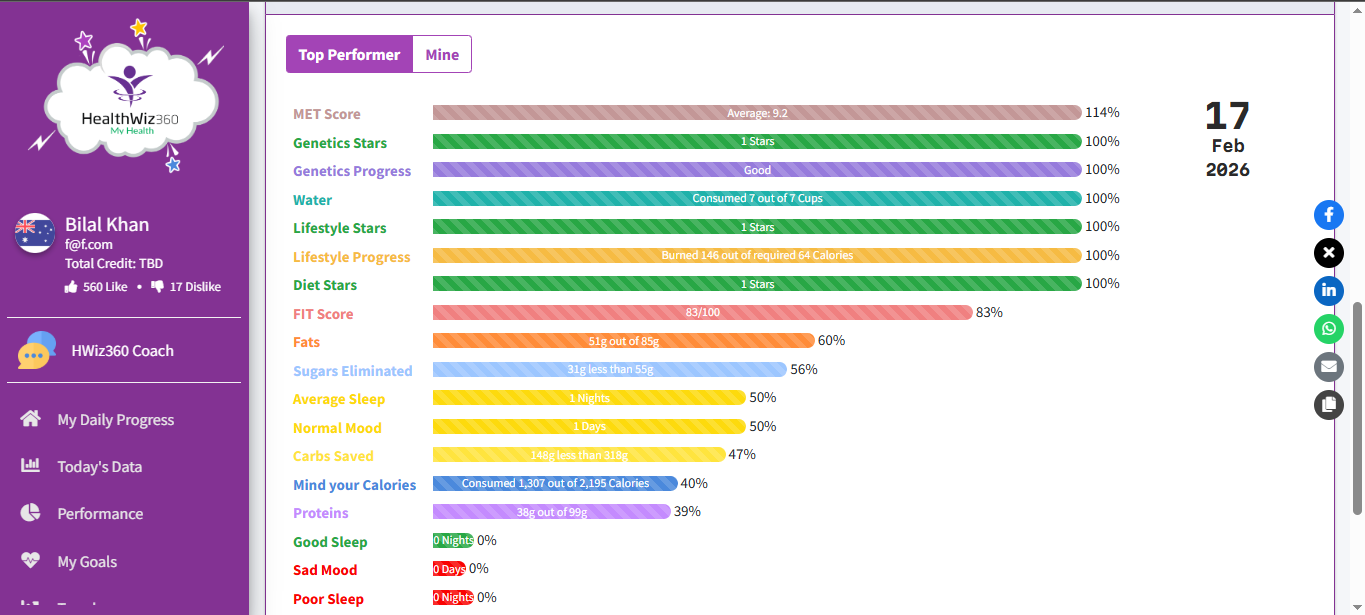Click the Mind your Calories progress bar

[555, 483]
